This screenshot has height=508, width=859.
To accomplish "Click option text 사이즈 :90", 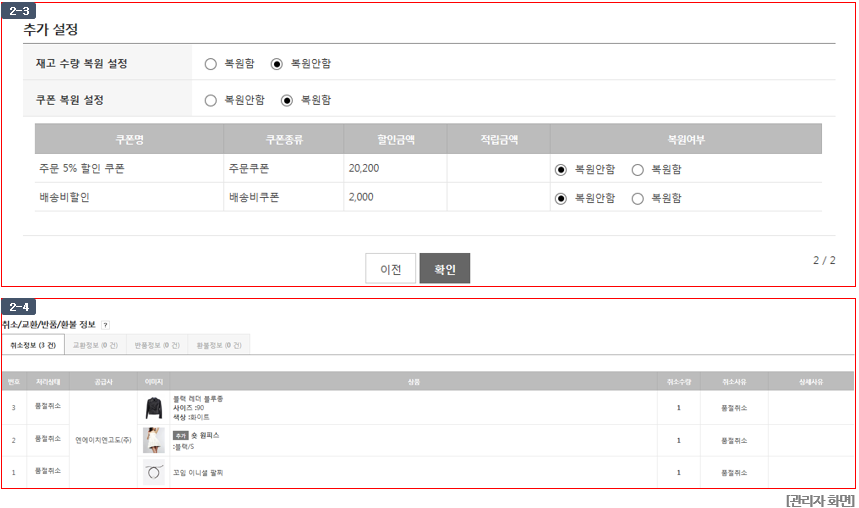I will click(189, 408).
